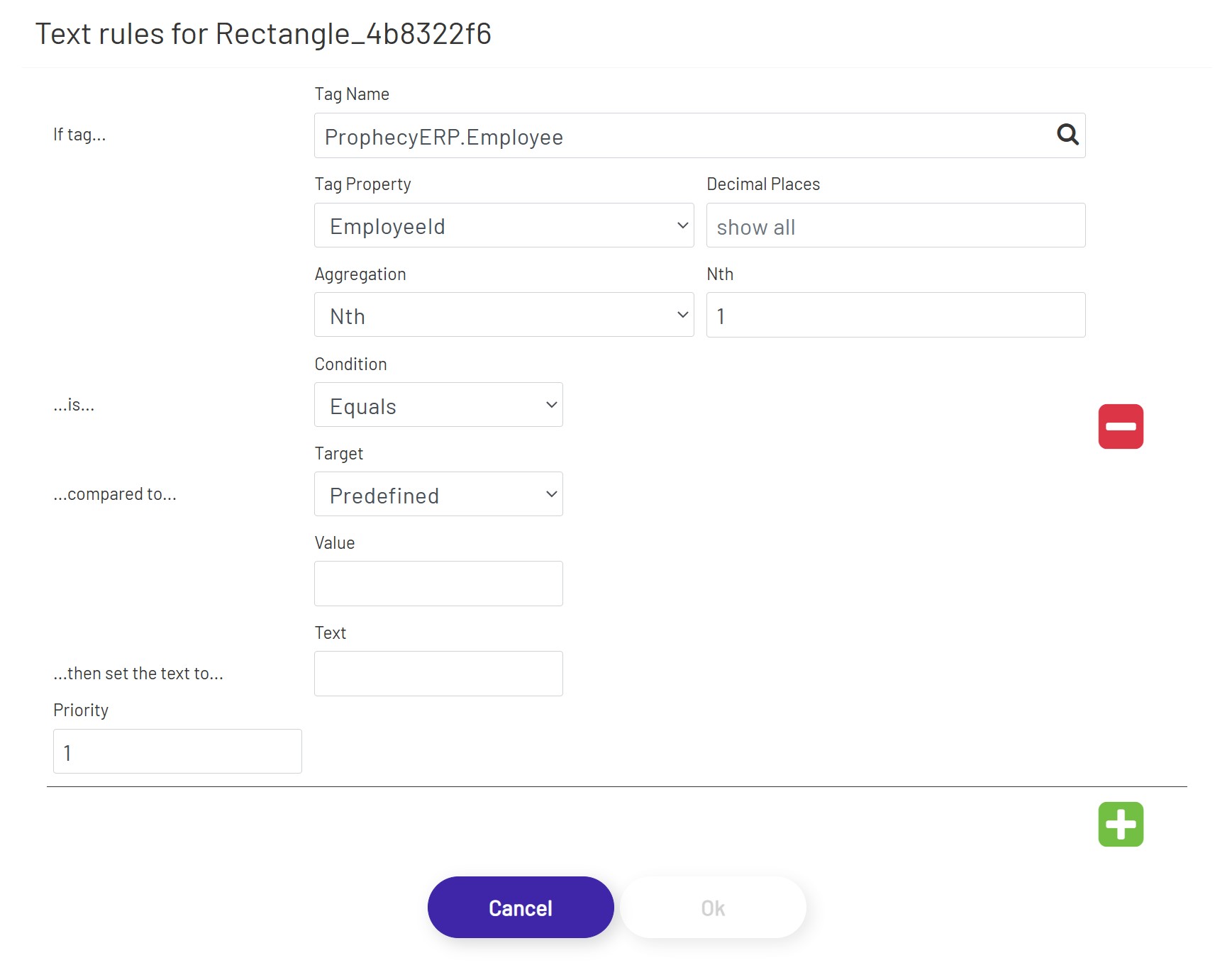Screen dimensions: 1232x970
Task: Click the empty Text input field
Action: click(x=438, y=672)
